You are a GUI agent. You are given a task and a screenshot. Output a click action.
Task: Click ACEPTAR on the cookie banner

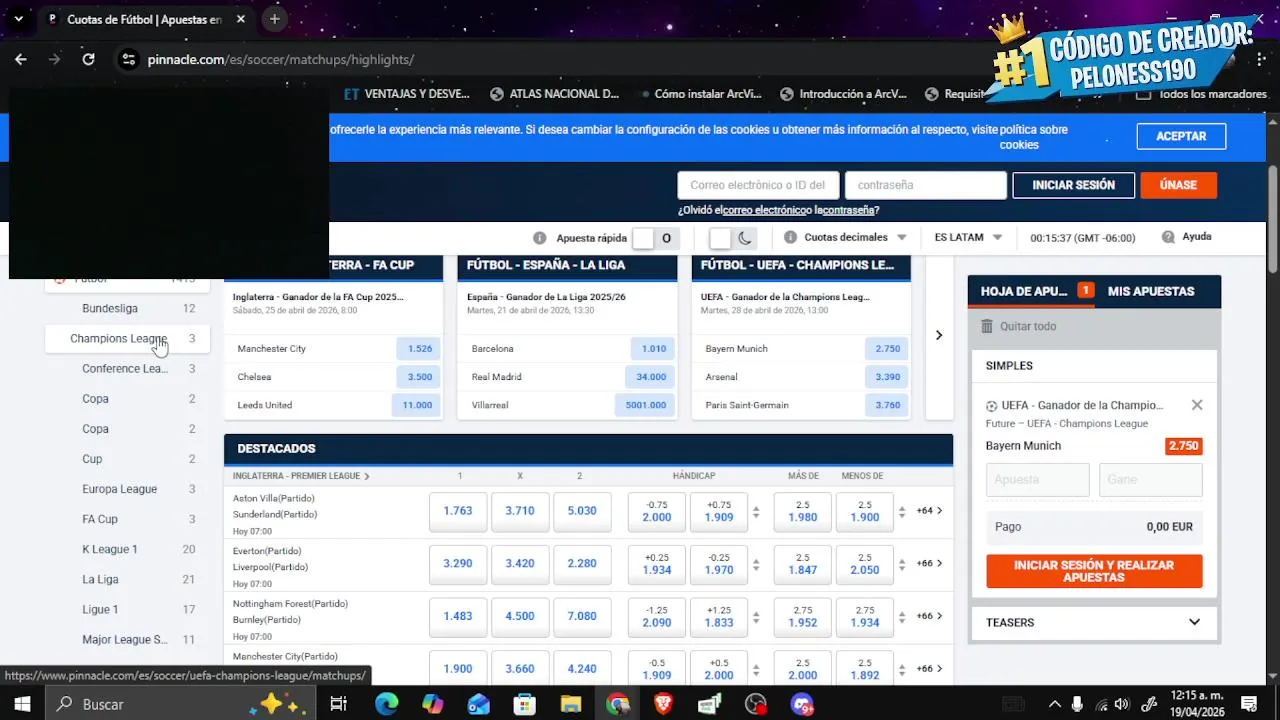coord(1181,136)
